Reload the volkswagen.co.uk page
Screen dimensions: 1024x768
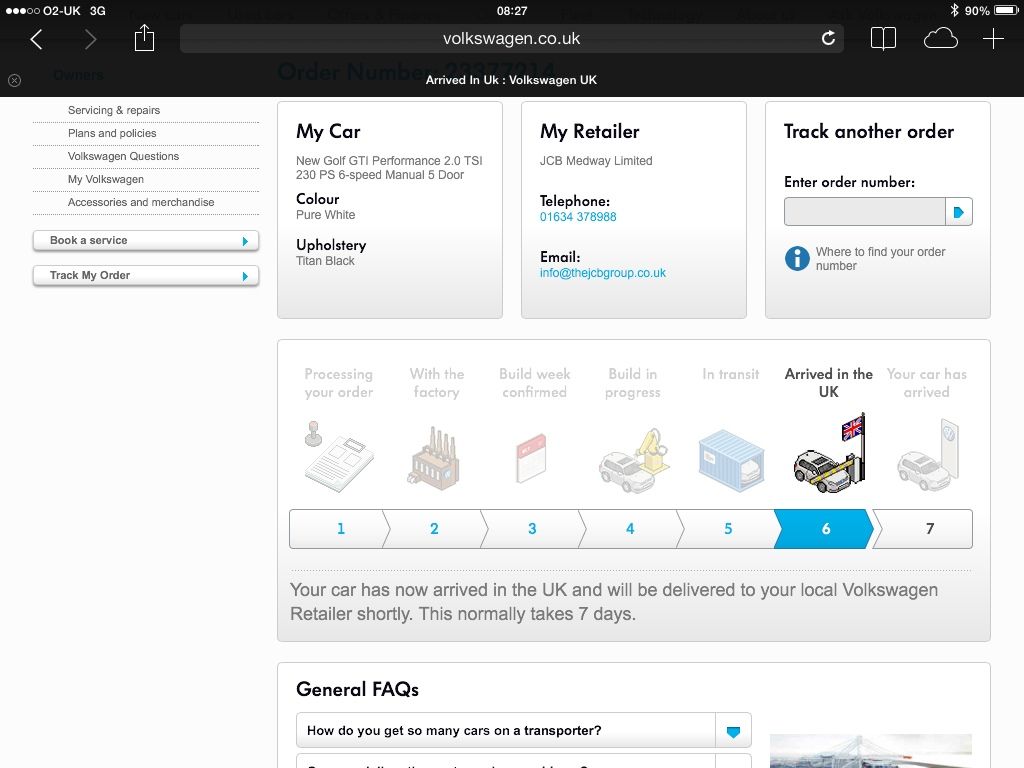click(828, 39)
